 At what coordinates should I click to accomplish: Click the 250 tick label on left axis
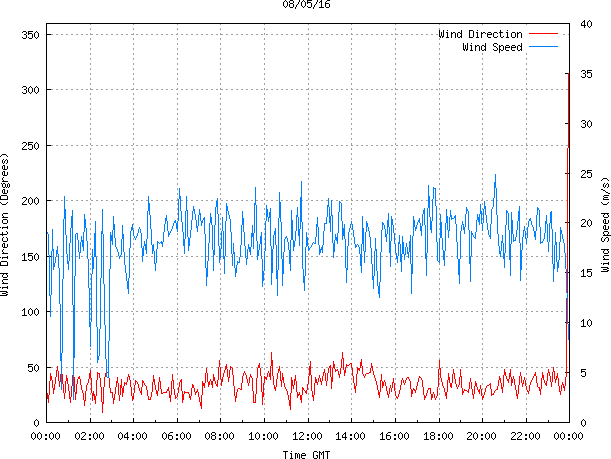(x=30, y=146)
